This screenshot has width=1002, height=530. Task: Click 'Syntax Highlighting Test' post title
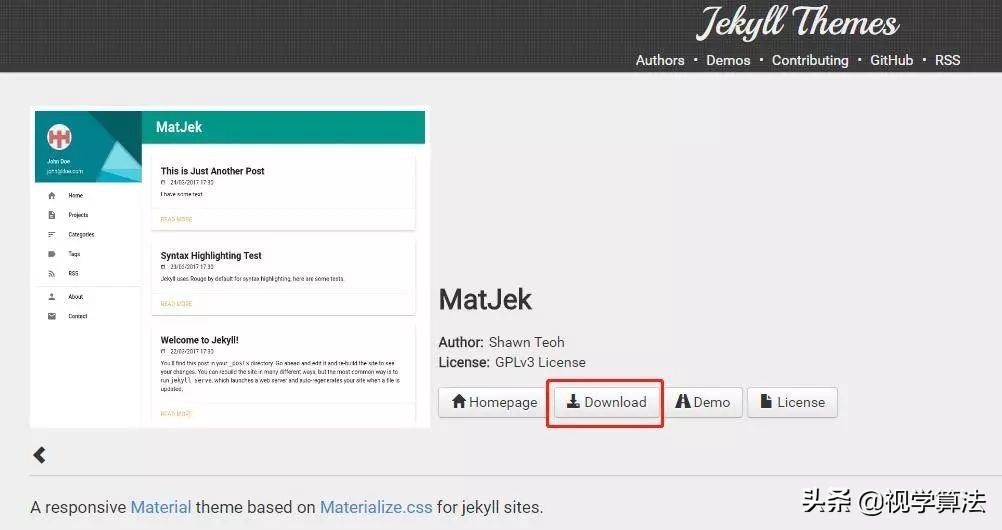(x=211, y=255)
